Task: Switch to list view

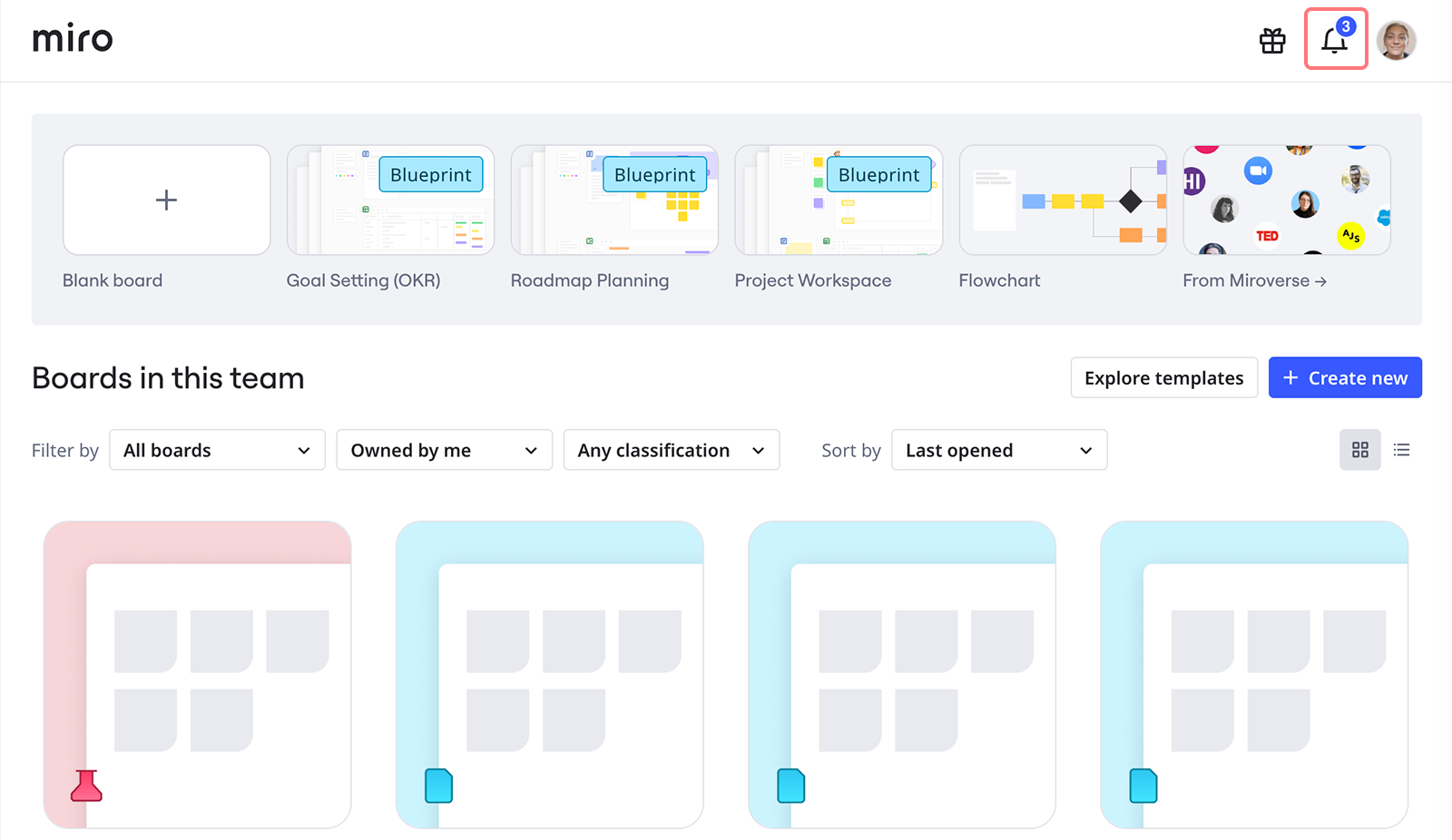Action: (x=1401, y=450)
